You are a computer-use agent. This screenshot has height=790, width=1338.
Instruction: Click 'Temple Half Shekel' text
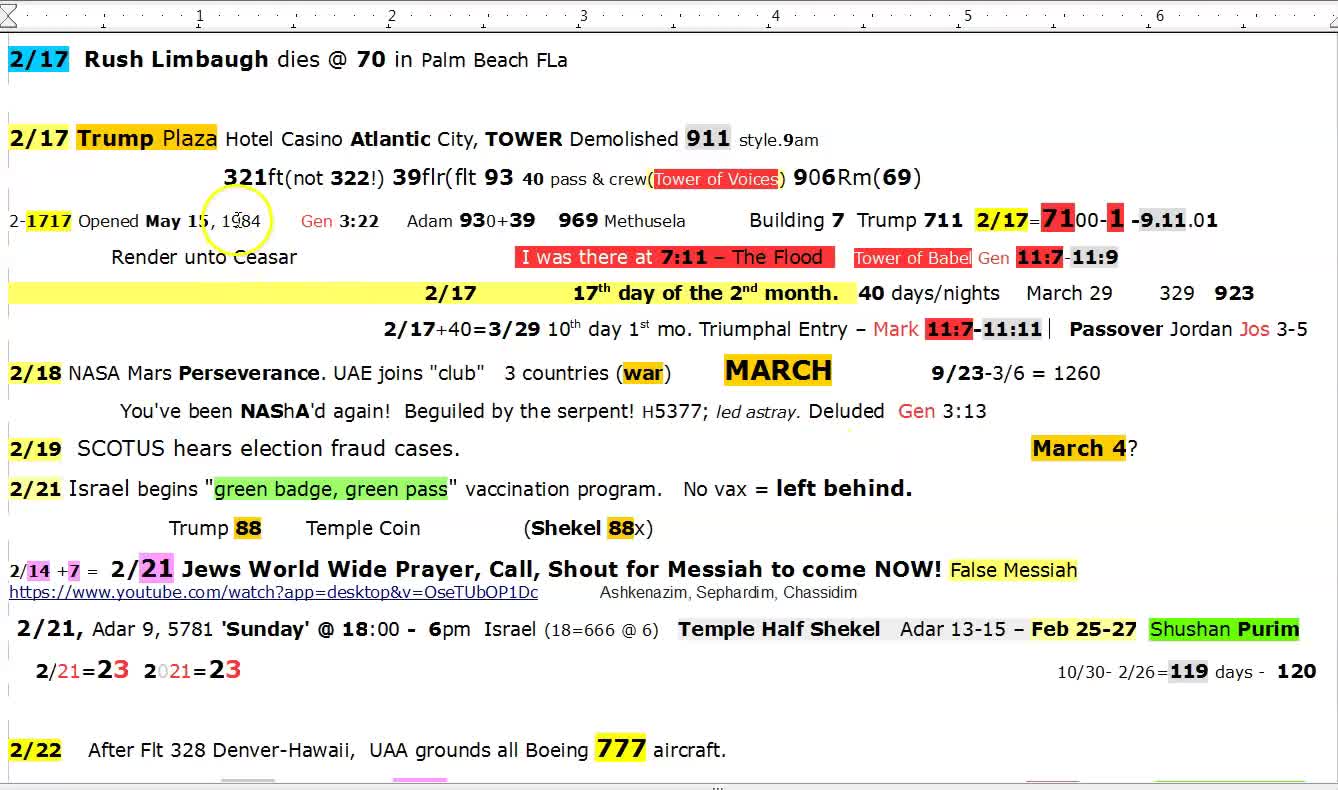pyautogui.click(x=779, y=629)
